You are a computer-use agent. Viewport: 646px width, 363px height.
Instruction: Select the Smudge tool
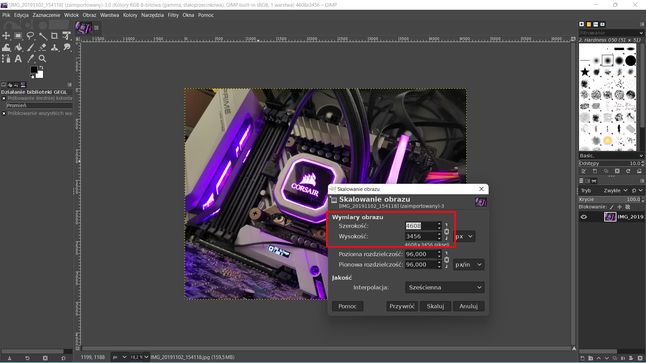coord(66,47)
